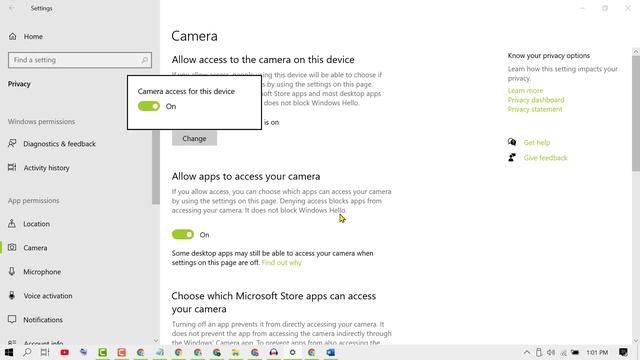Click the Get help link
The image size is (640, 360).
(537, 142)
